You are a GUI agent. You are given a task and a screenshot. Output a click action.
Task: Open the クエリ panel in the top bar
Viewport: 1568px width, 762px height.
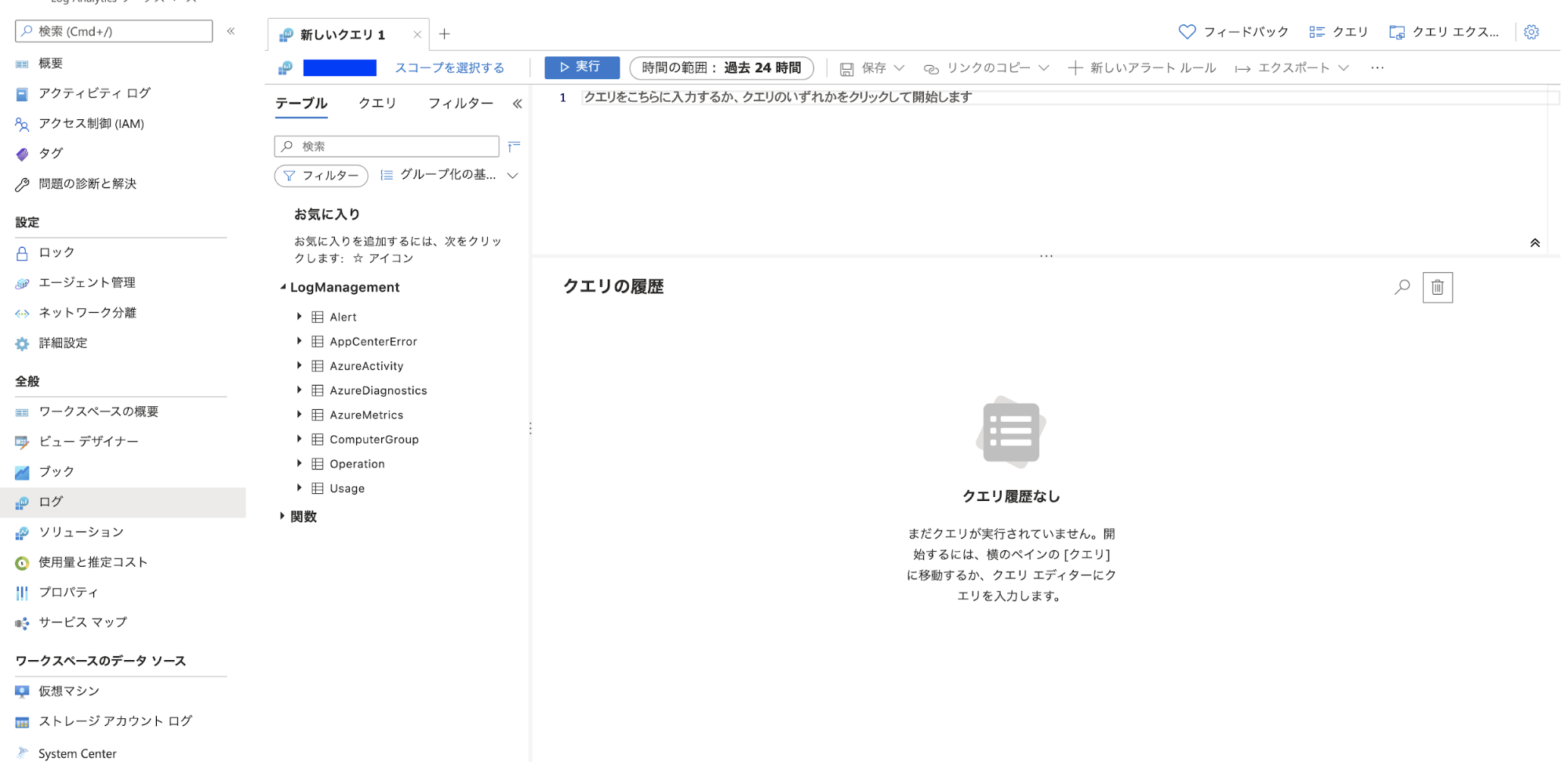pyautogui.click(x=1339, y=32)
